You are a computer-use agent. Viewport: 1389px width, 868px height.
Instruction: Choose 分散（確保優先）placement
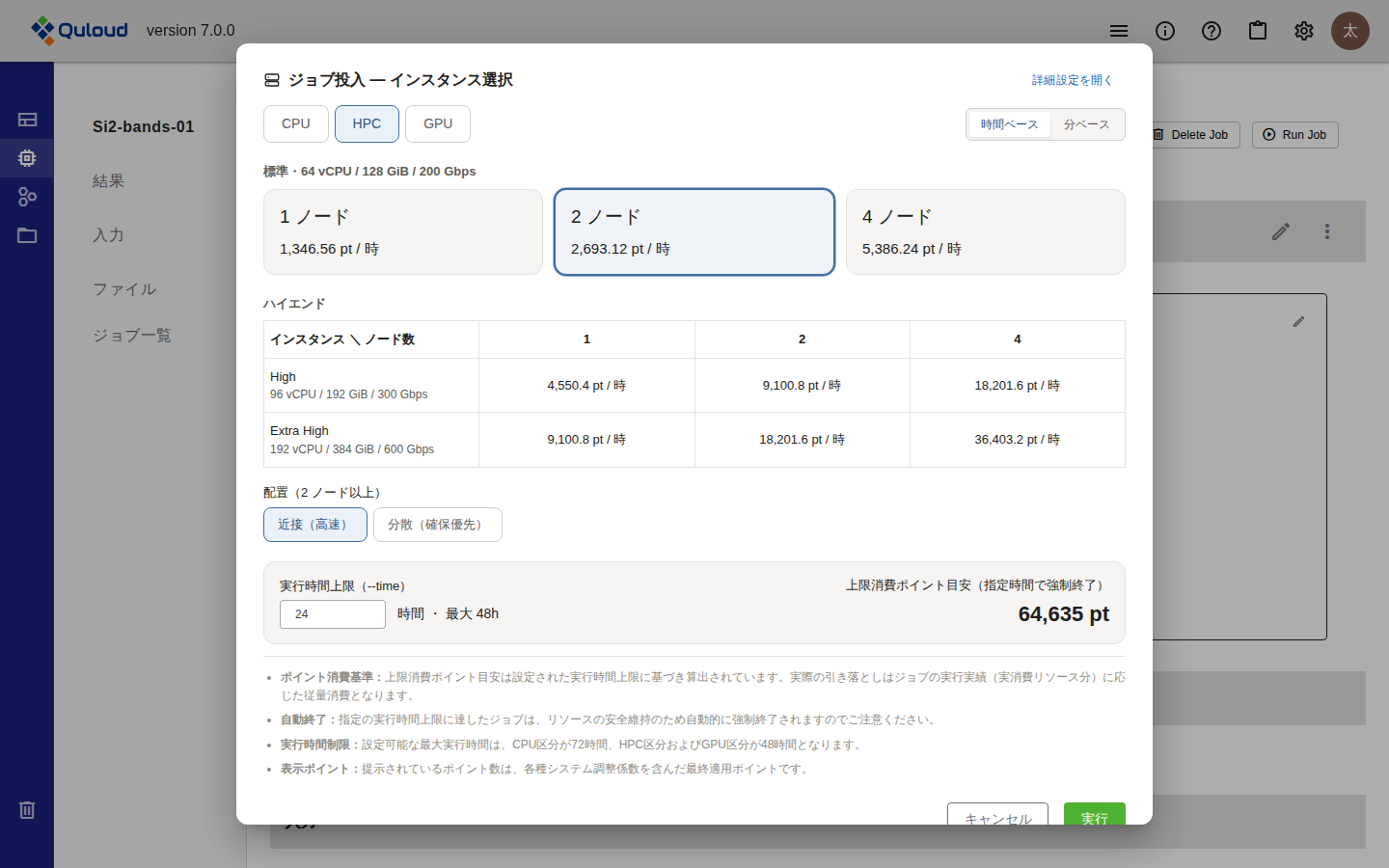coord(438,525)
